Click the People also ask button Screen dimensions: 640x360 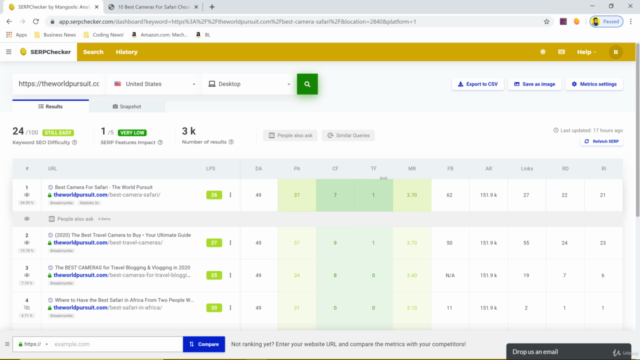pos(290,136)
